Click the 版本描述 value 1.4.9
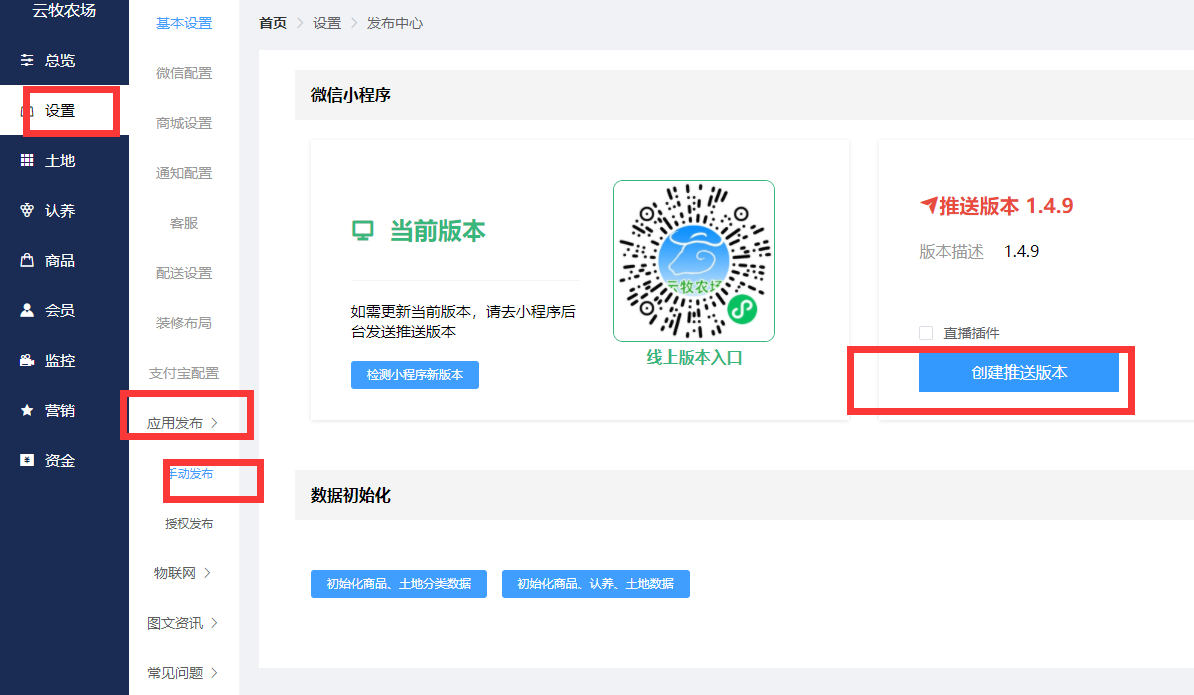The height and width of the screenshot is (695, 1194). coord(1021,251)
